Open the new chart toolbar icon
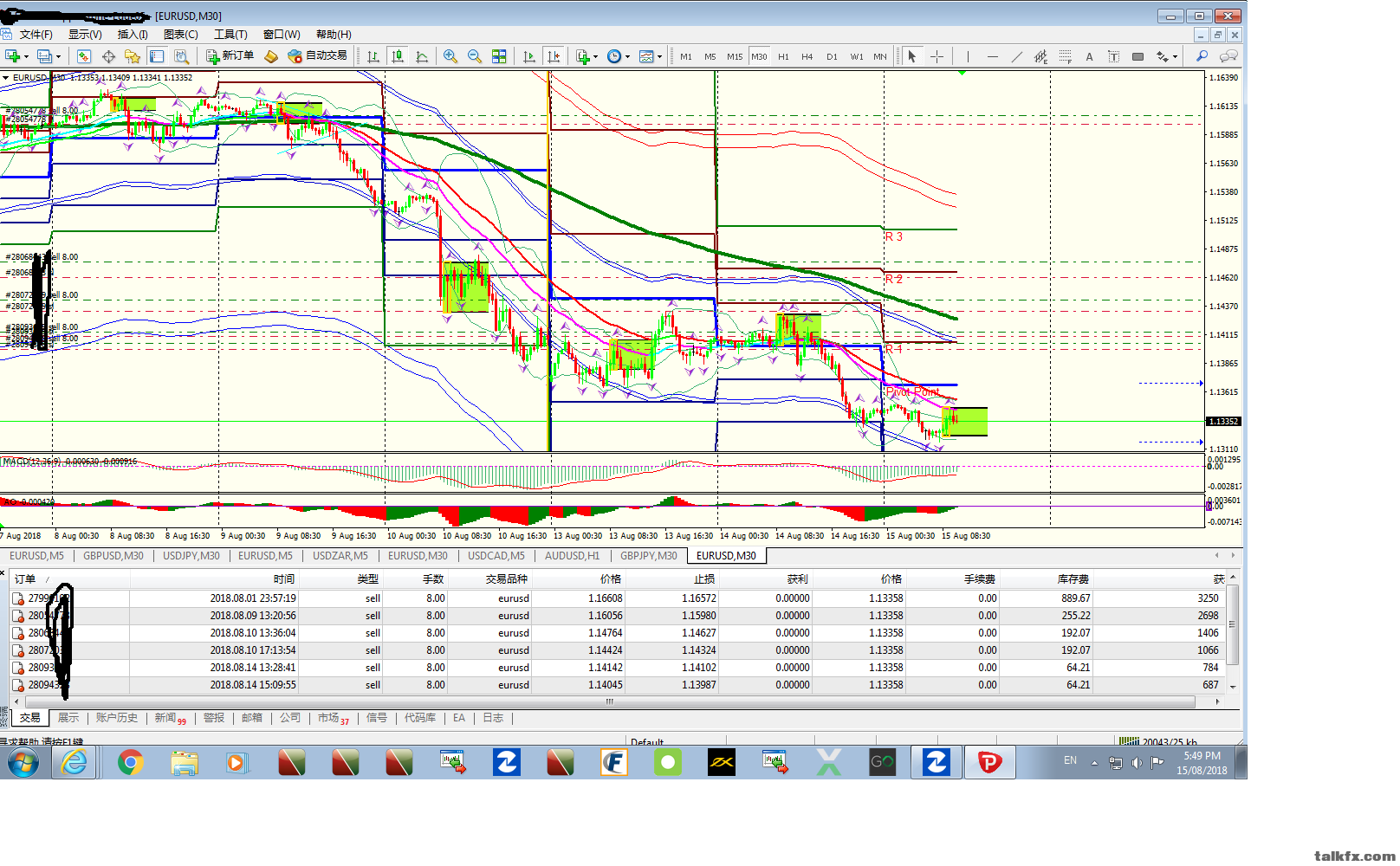1400x866 pixels. click(13, 56)
